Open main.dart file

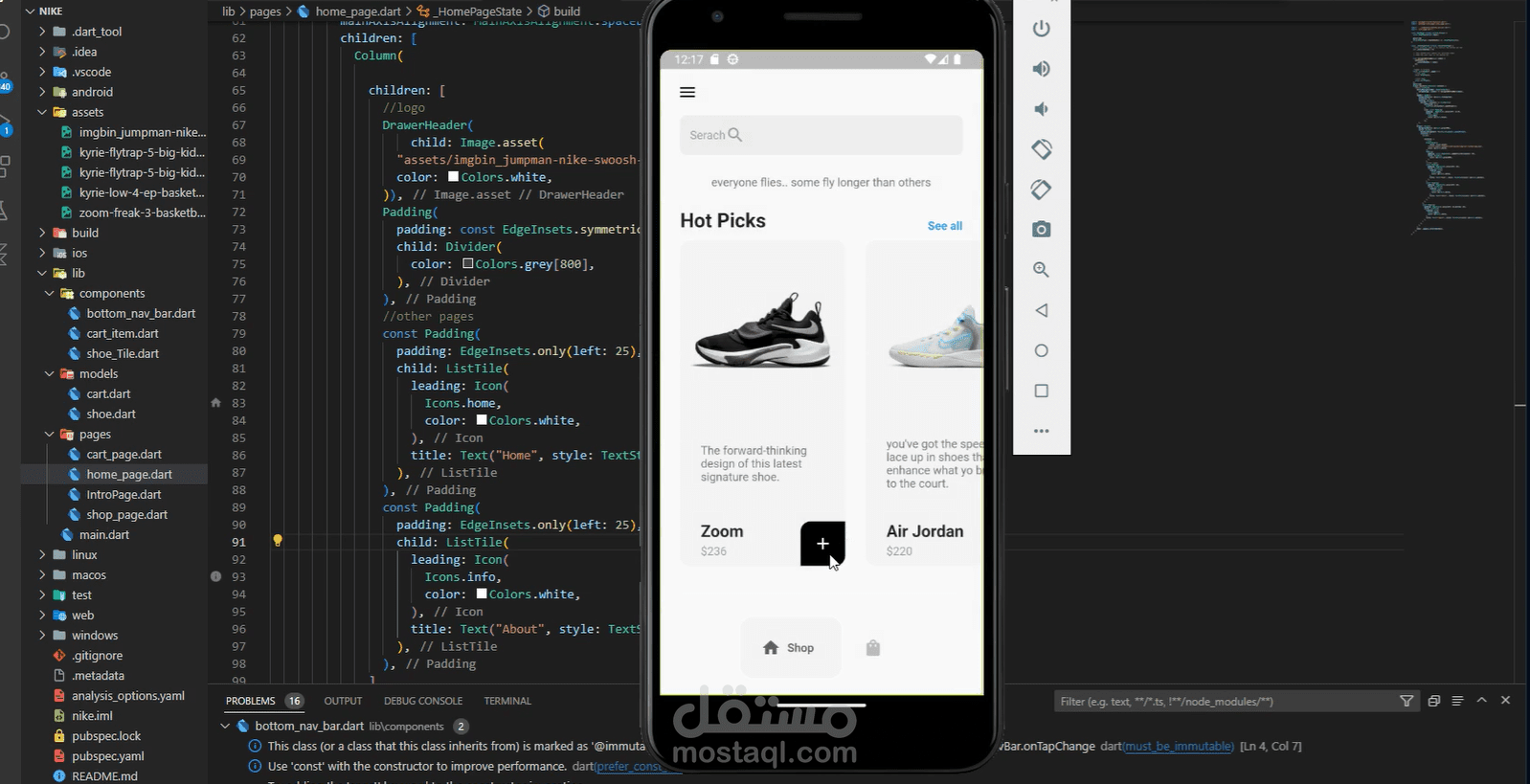104,534
